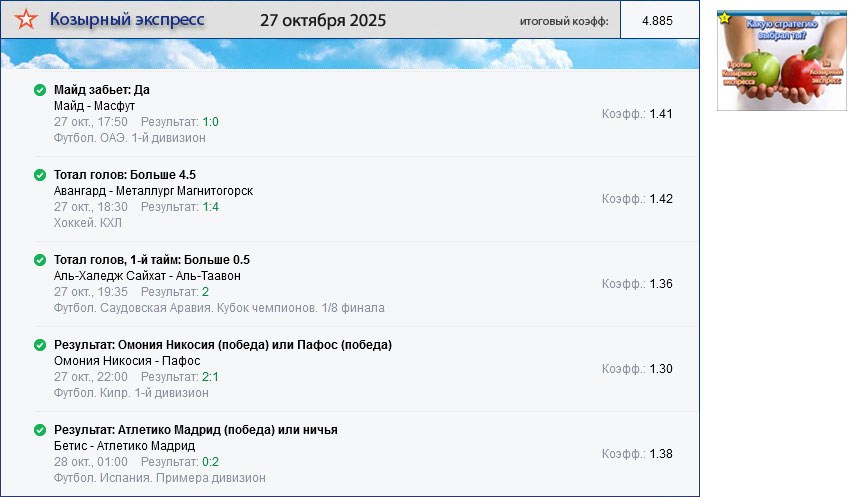
Task: Click coefficient 1.38 for Атлетико bet
Action: click(661, 454)
